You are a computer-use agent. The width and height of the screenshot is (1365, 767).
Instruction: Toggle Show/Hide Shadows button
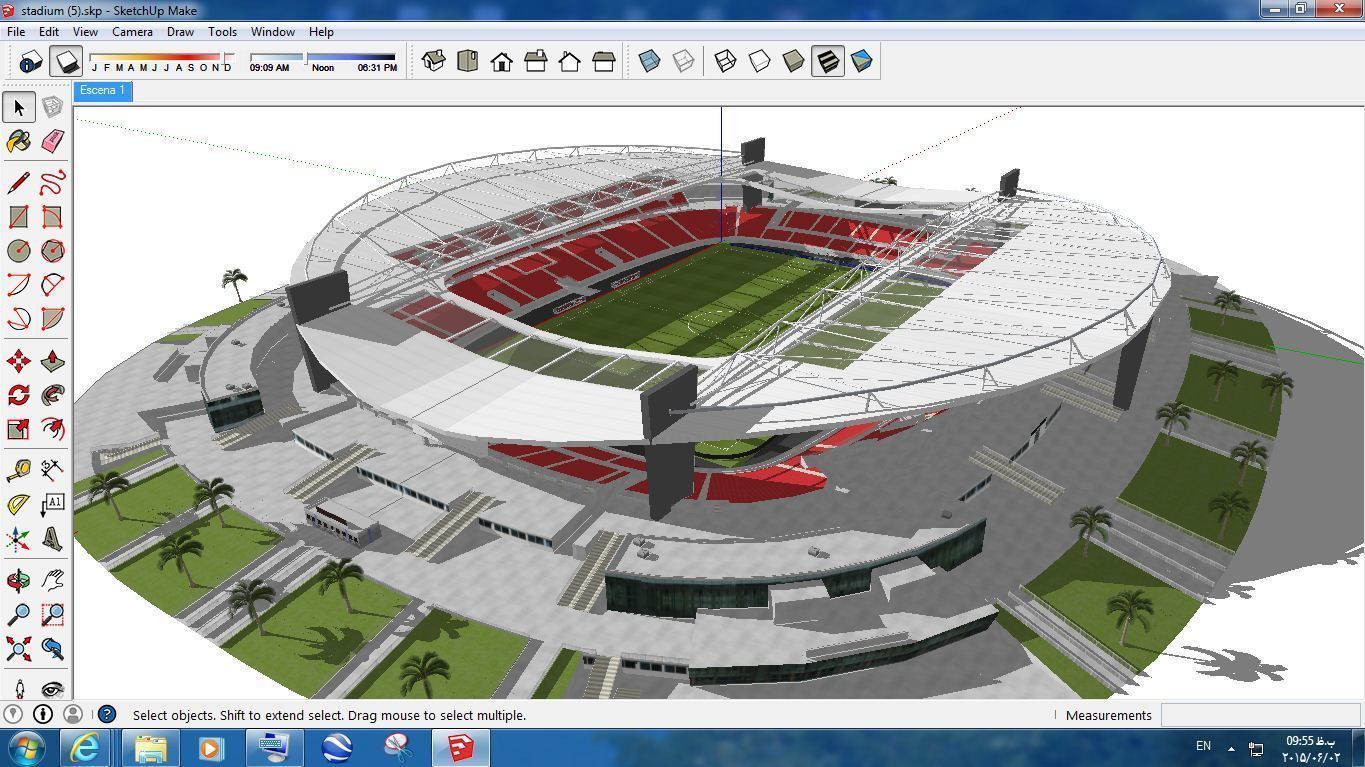click(67, 62)
